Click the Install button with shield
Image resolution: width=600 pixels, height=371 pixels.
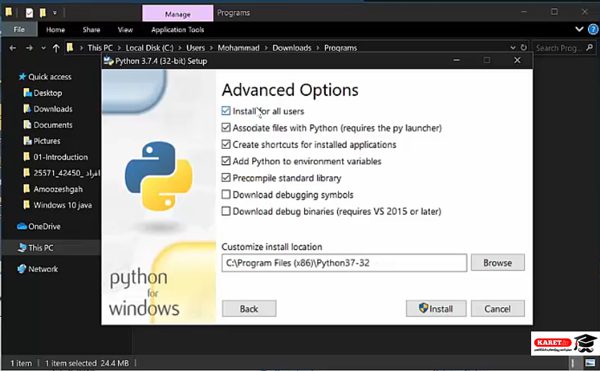point(436,308)
